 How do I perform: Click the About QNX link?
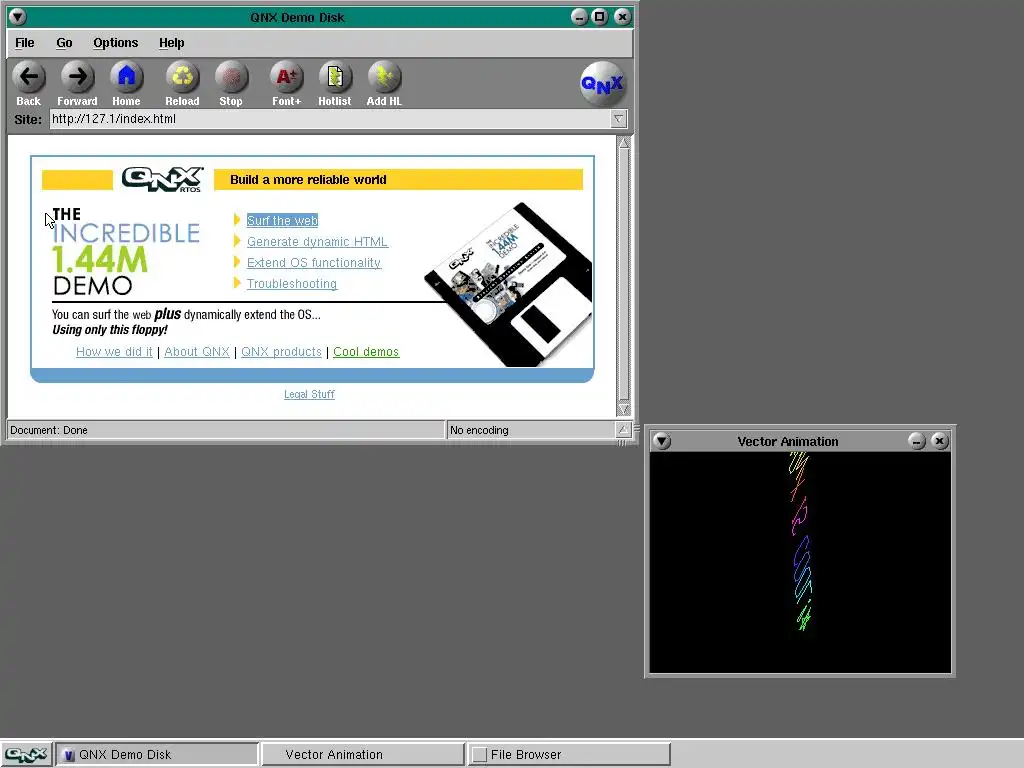coord(197,351)
